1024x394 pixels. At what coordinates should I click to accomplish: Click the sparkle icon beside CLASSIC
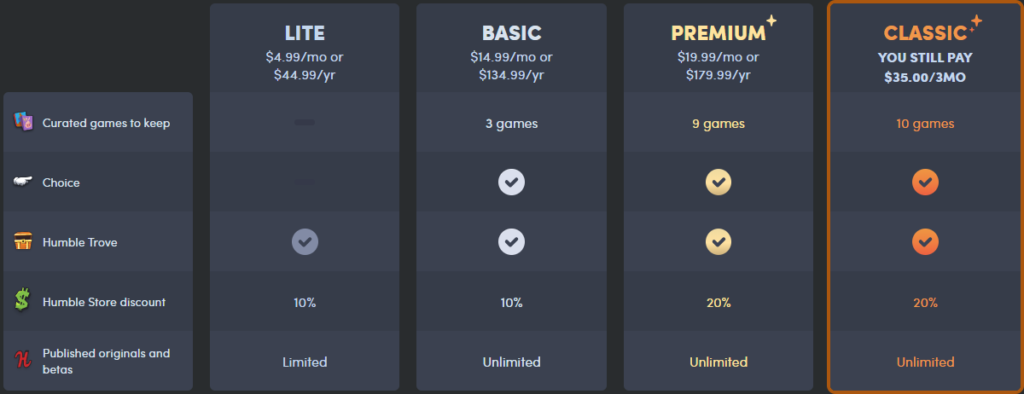[976, 24]
